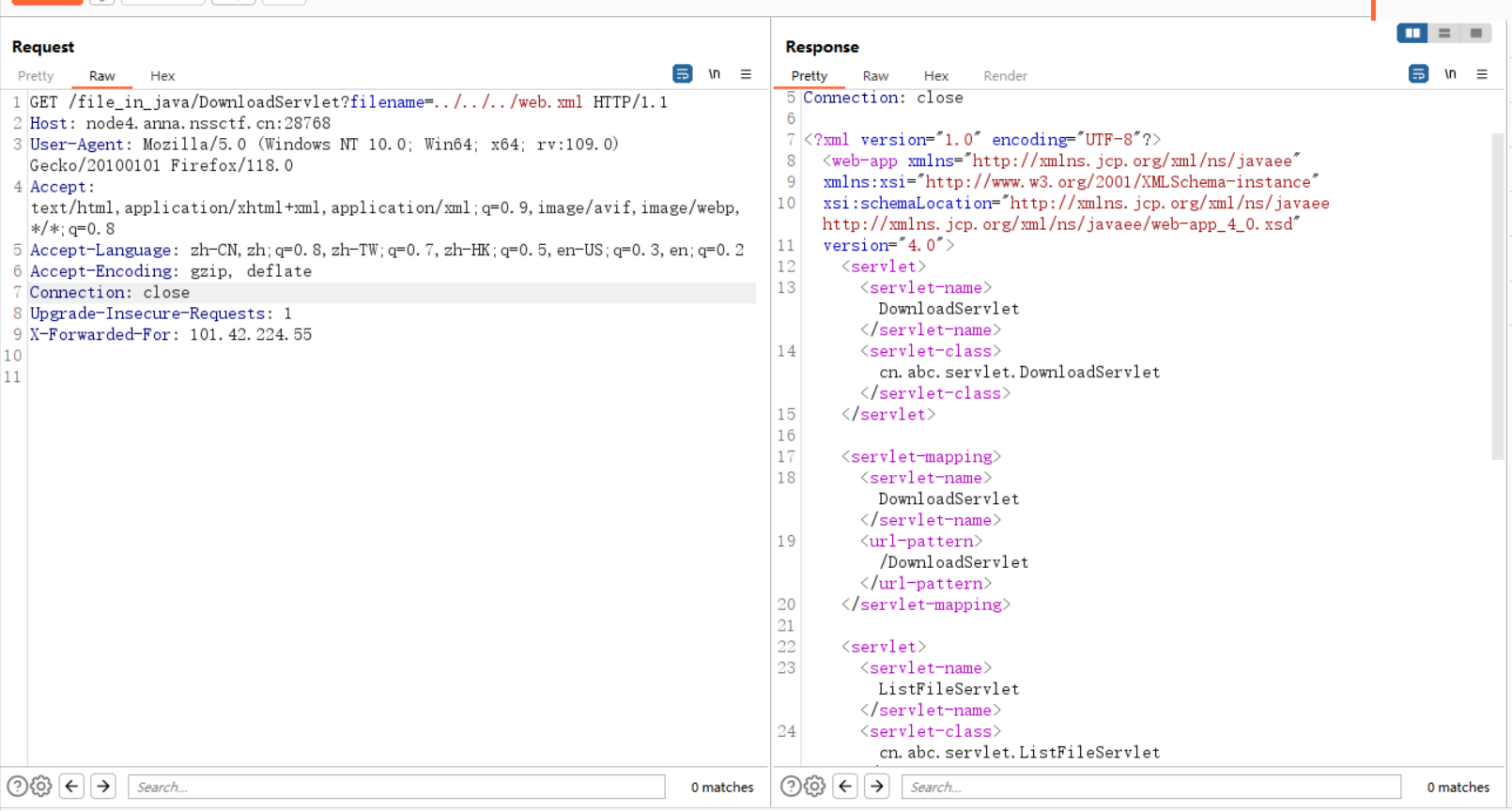Go to previous match in Request search
This screenshot has width=1512, height=811.
[71, 786]
